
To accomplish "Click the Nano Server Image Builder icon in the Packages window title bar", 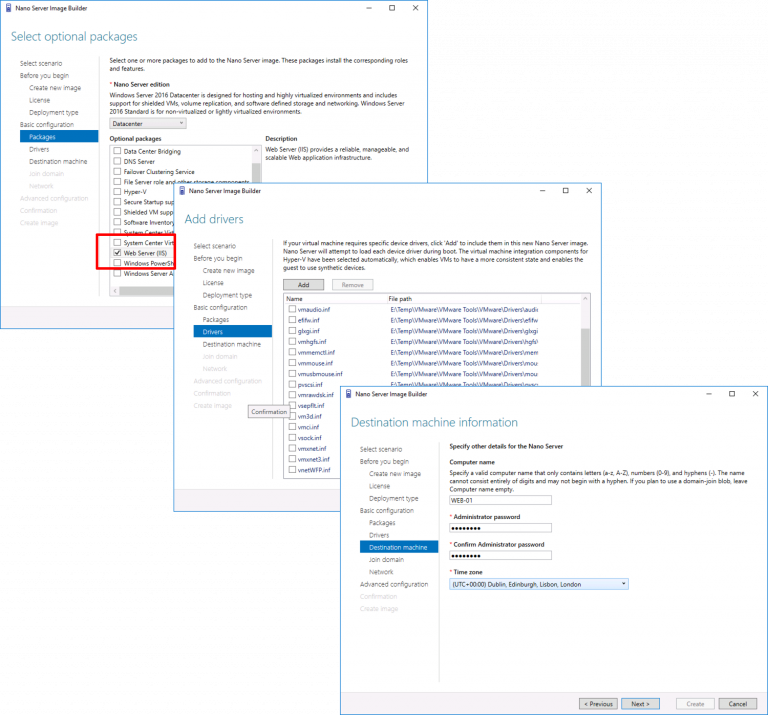I will tap(8, 8).
